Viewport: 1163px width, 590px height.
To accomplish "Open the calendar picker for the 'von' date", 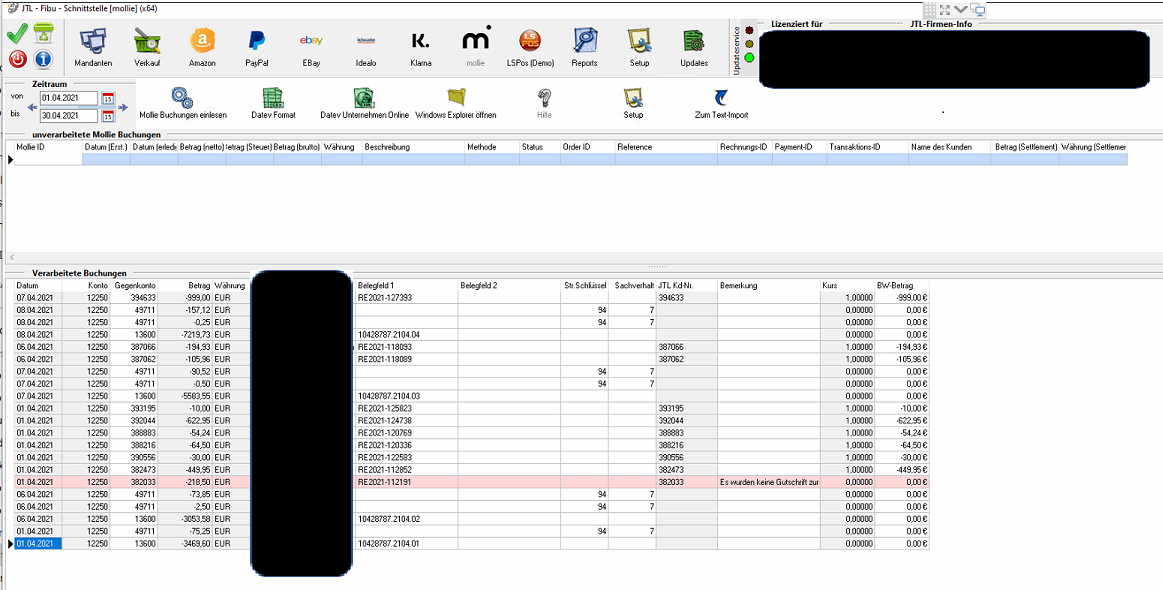I will click(108, 98).
